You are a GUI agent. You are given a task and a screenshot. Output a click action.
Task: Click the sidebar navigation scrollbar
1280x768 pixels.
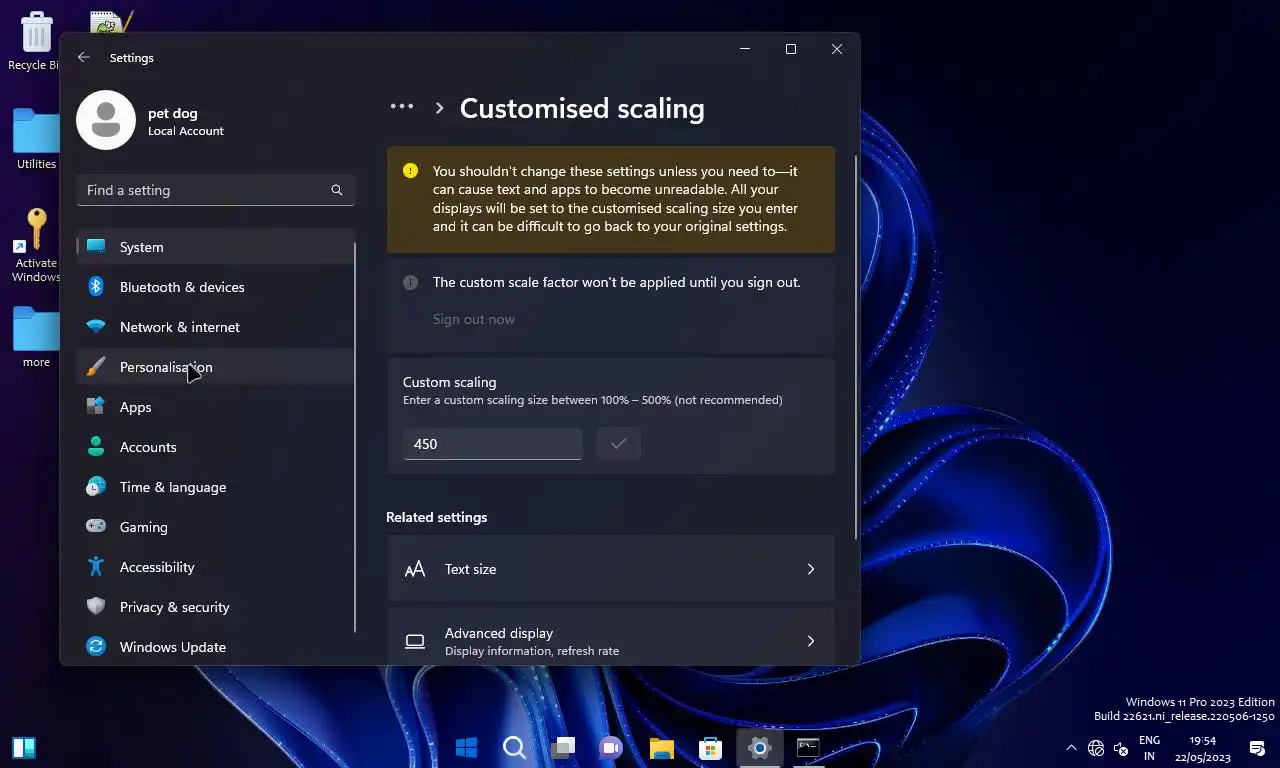pyautogui.click(x=355, y=435)
